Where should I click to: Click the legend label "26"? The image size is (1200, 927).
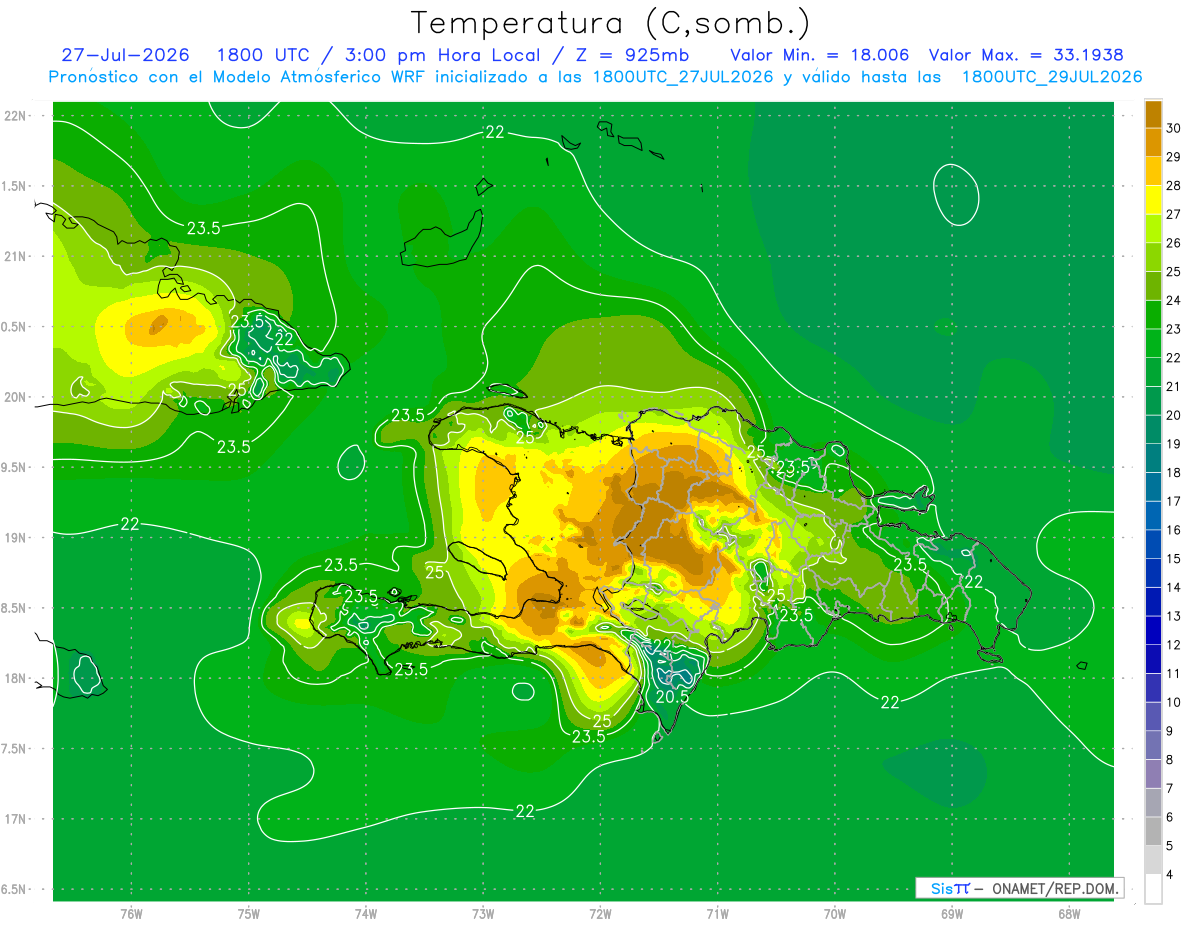coord(1173,243)
